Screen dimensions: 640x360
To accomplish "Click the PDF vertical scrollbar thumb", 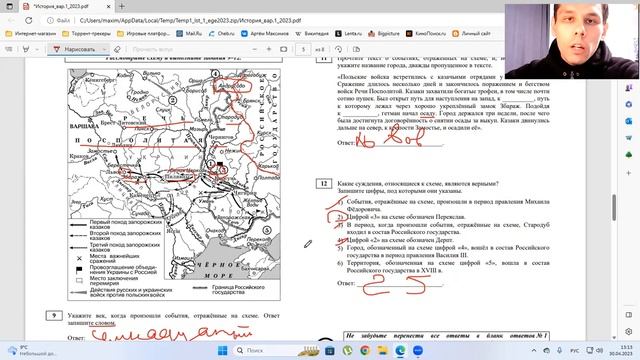I will (x=614, y=207).
